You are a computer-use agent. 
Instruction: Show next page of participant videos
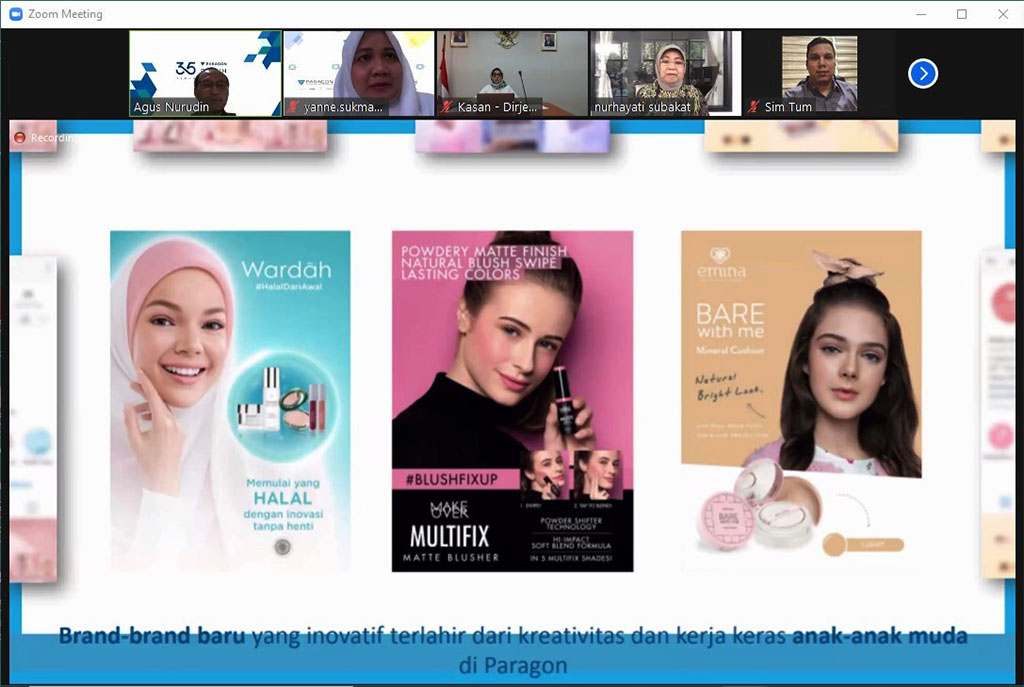pyautogui.click(x=923, y=73)
